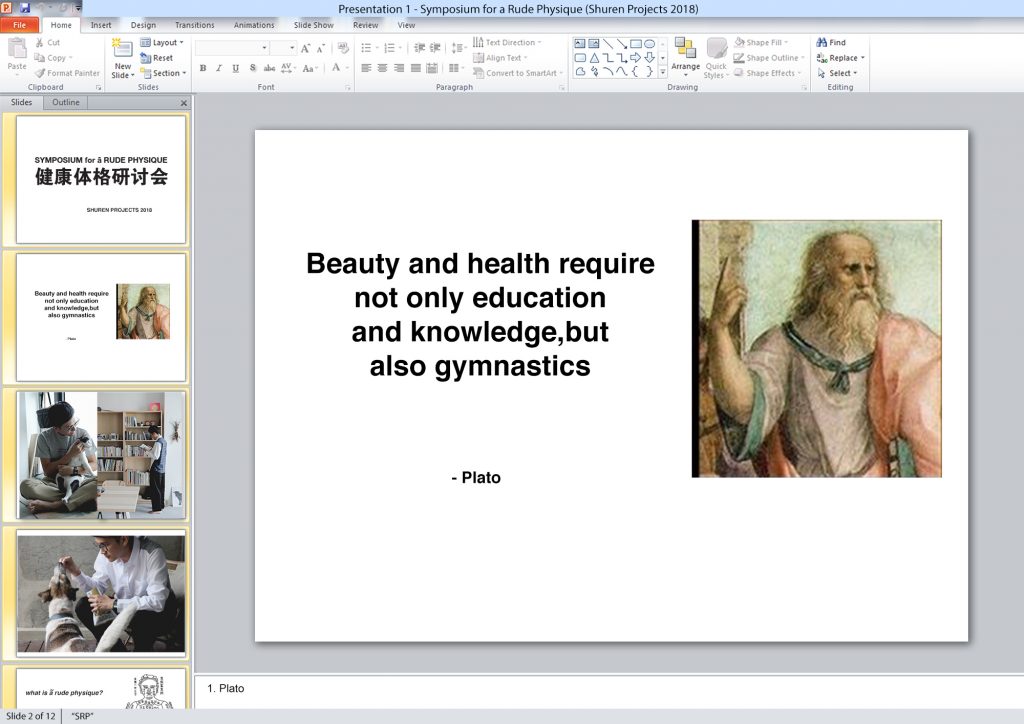Image resolution: width=1024 pixels, height=724 pixels.
Task: Click the Find binoculars icon
Action: tap(822, 43)
